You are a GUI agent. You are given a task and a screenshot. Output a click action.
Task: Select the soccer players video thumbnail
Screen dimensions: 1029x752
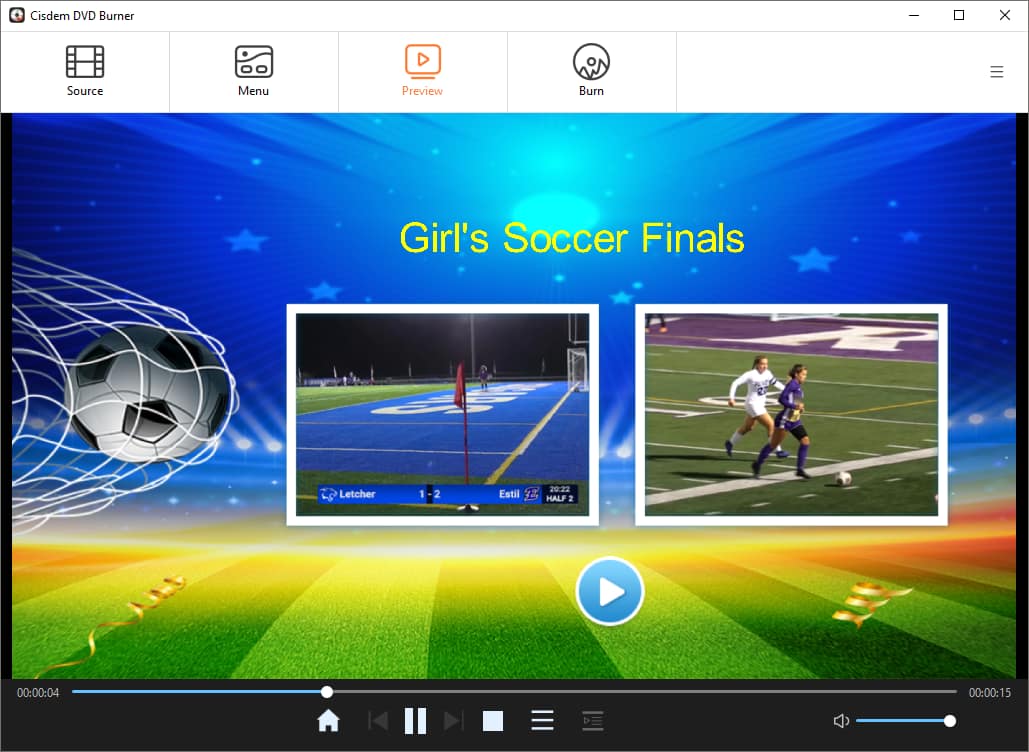click(791, 414)
